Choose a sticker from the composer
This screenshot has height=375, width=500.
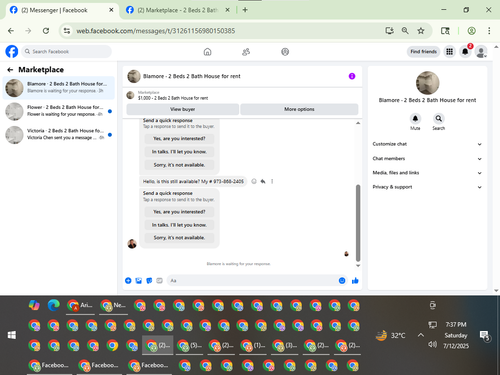[x=149, y=281]
